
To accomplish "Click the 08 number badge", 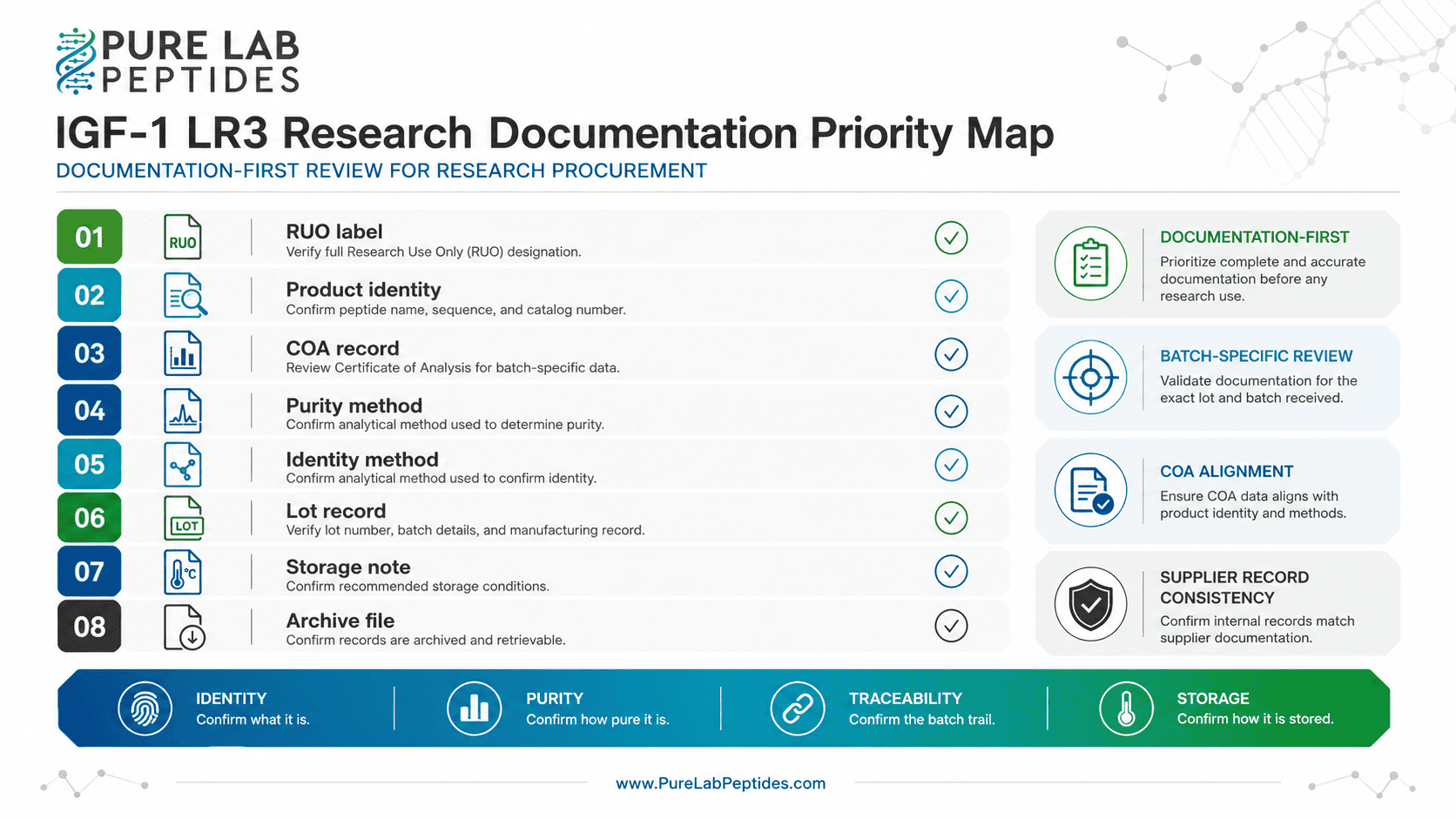I will (x=90, y=627).
